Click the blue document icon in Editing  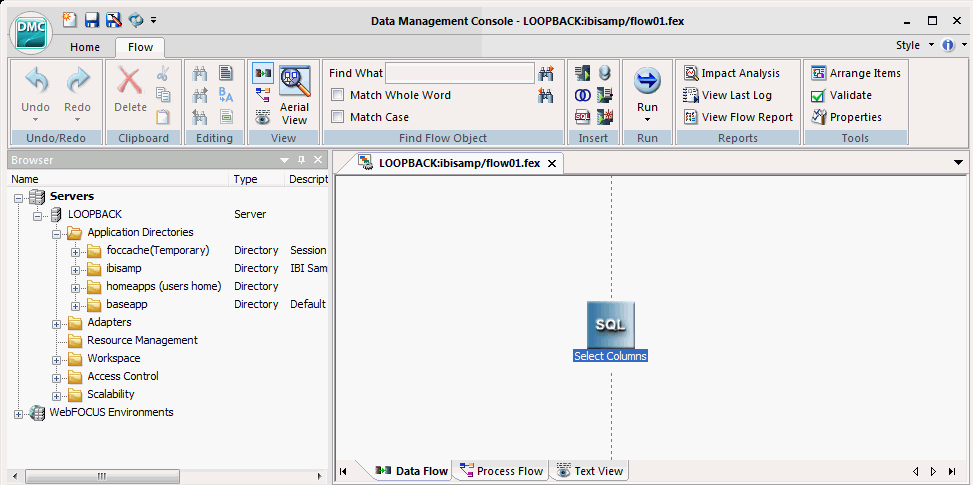[226, 73]
